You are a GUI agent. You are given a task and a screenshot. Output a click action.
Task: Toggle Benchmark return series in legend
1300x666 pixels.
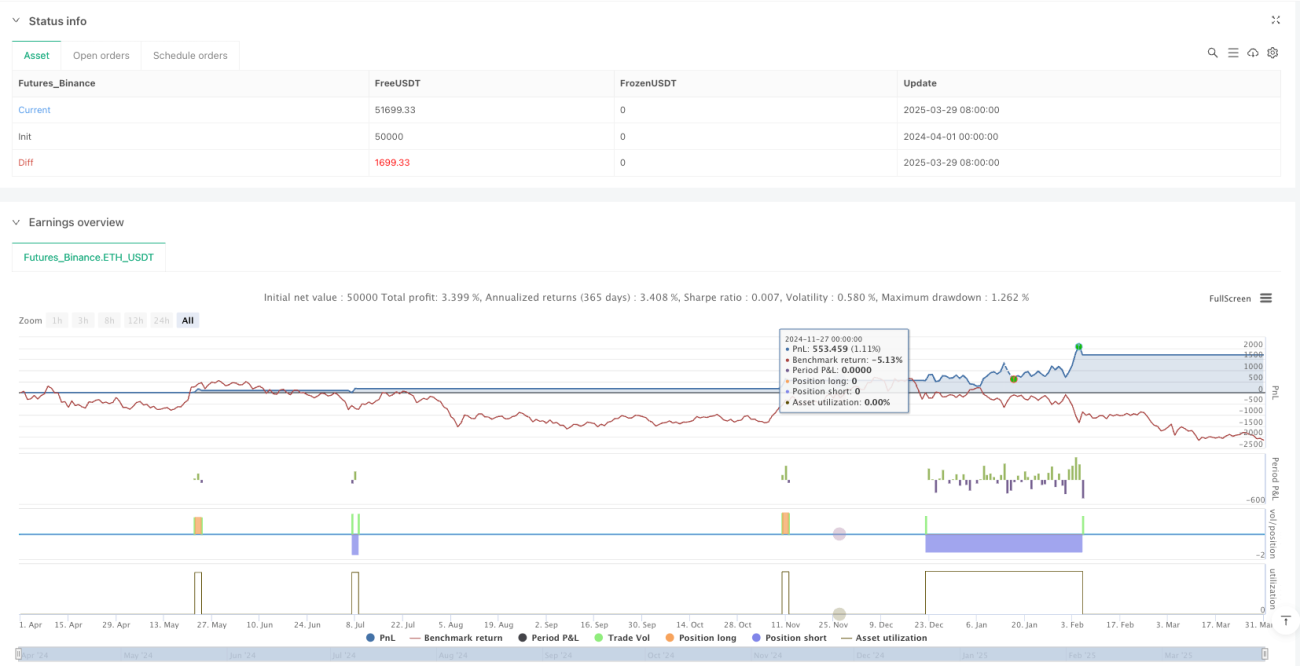(x=455, y=637)
